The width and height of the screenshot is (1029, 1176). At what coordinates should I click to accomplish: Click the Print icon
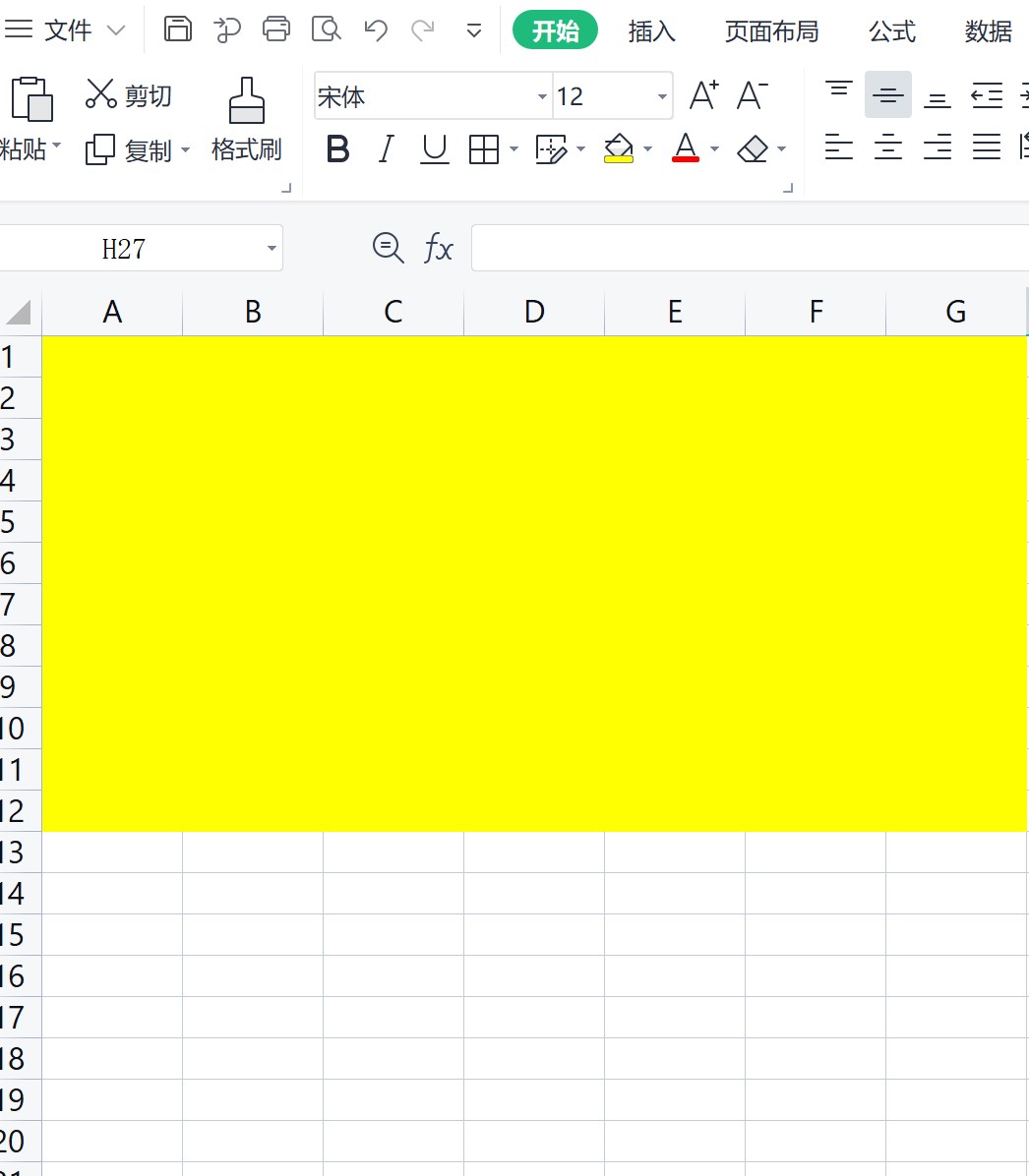pyautogui.click(x=276, y=29)
